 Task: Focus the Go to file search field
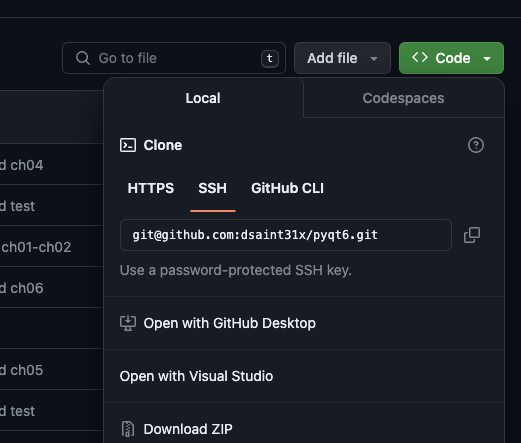174,58
